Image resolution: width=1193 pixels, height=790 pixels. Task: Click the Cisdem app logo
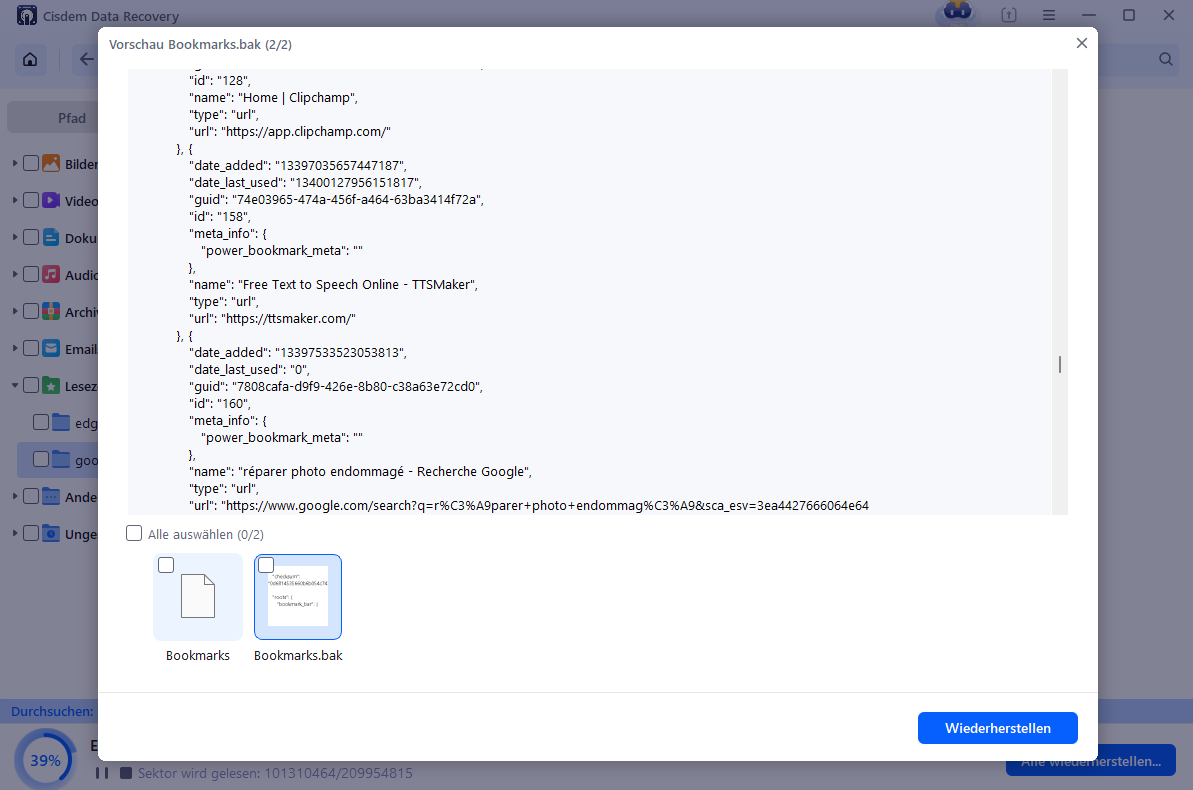(27, 15)
